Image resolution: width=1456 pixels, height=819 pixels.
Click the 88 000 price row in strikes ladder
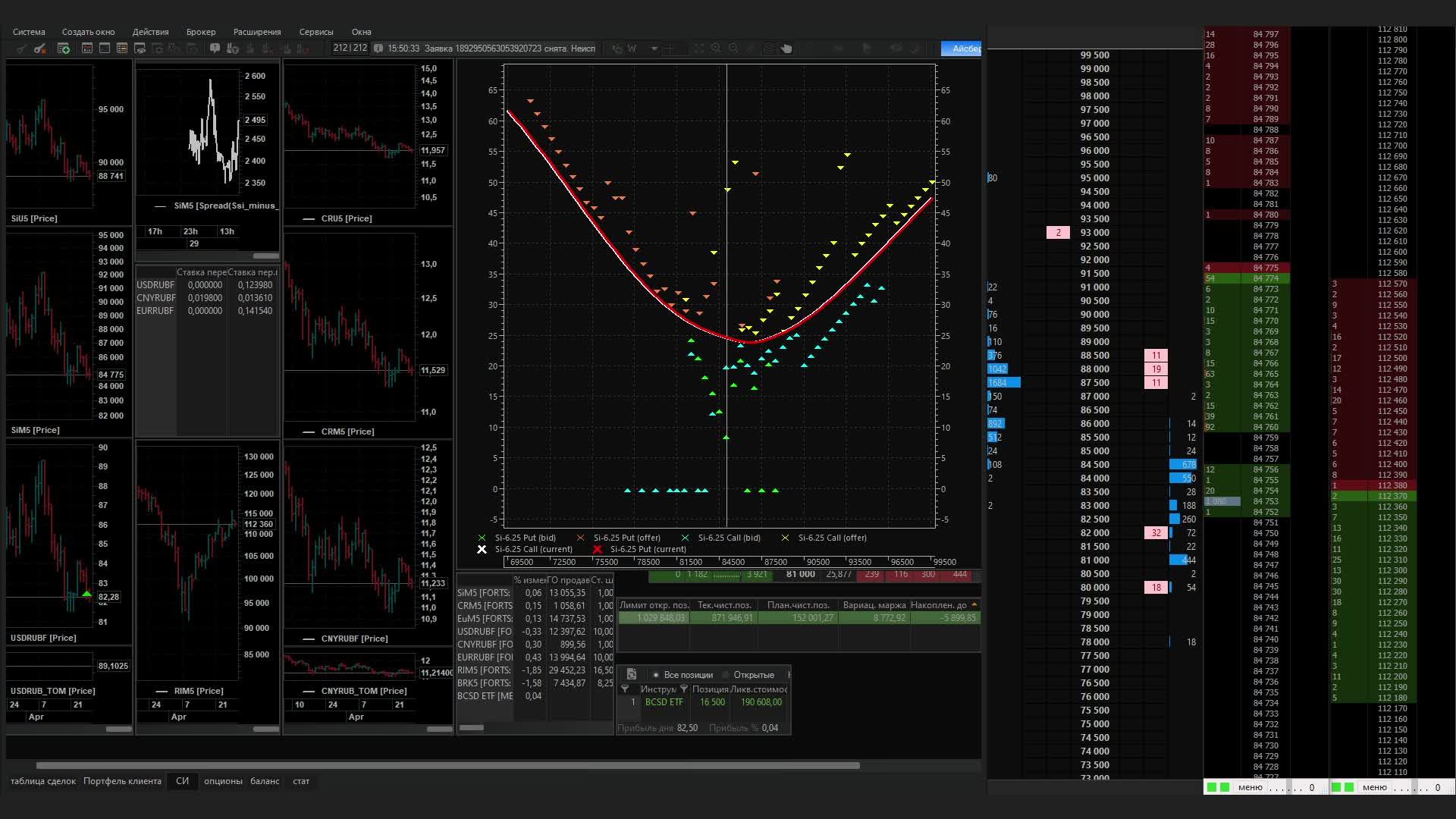coord(1094,369)
